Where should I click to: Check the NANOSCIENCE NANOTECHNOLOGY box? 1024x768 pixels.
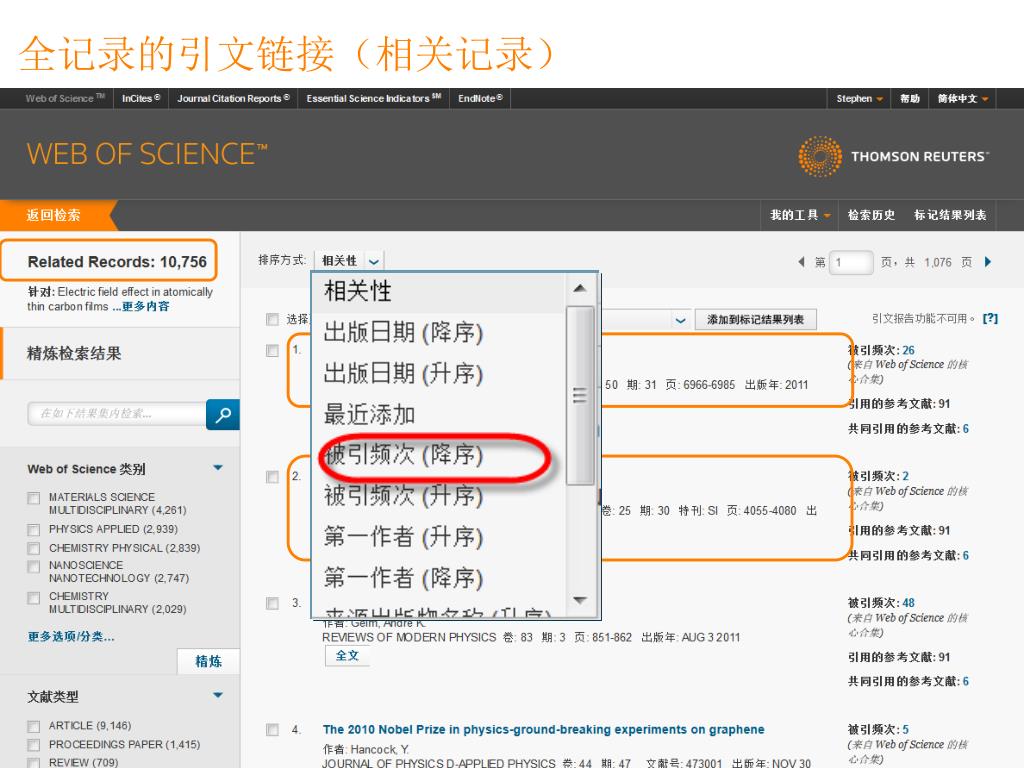(x=33, y=566)
